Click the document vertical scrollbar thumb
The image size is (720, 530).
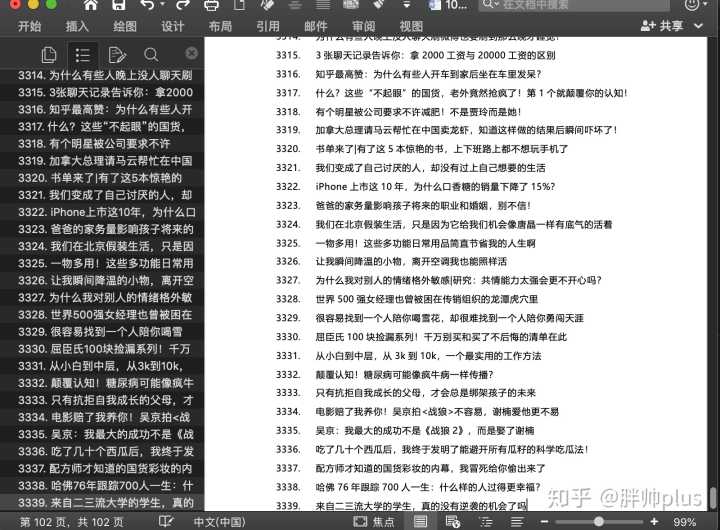point(713,498)
